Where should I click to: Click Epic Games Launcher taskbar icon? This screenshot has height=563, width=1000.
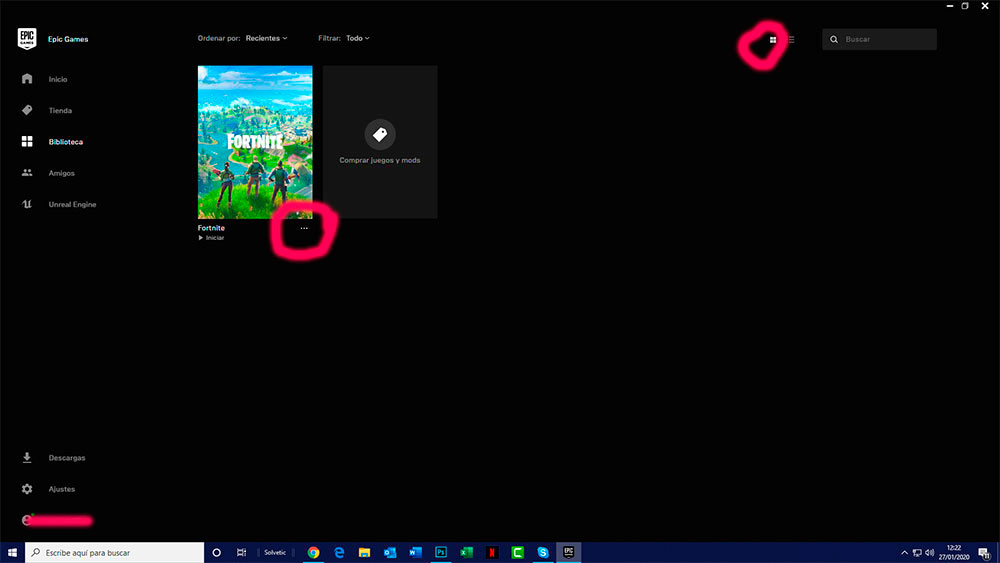(568, 552)
